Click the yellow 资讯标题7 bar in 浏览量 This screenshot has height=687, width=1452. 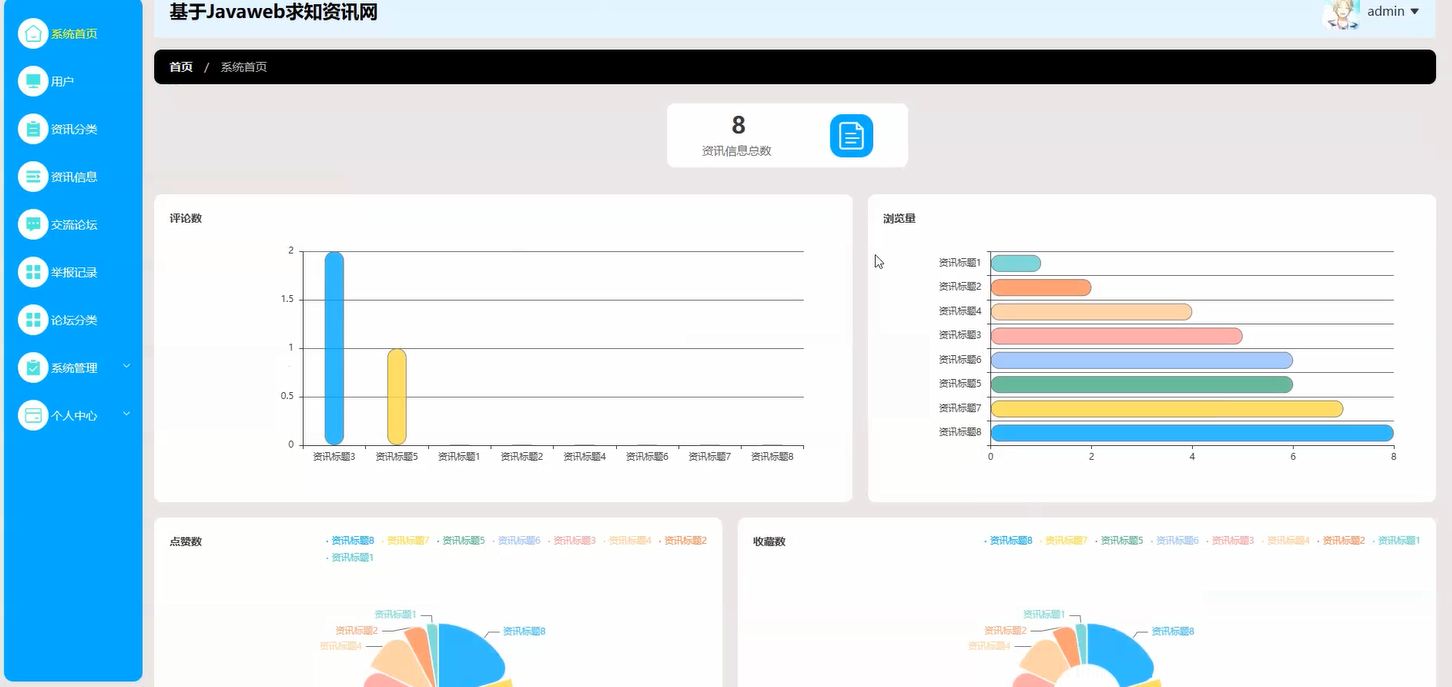coord(1167,408)
